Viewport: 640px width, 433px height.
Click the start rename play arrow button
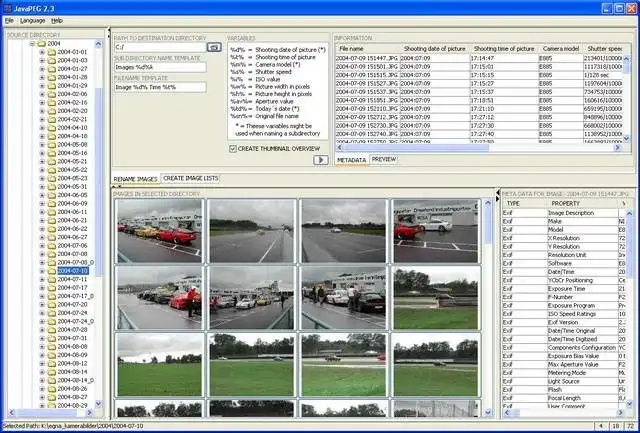pyautogui.click(x=321, y=160)
